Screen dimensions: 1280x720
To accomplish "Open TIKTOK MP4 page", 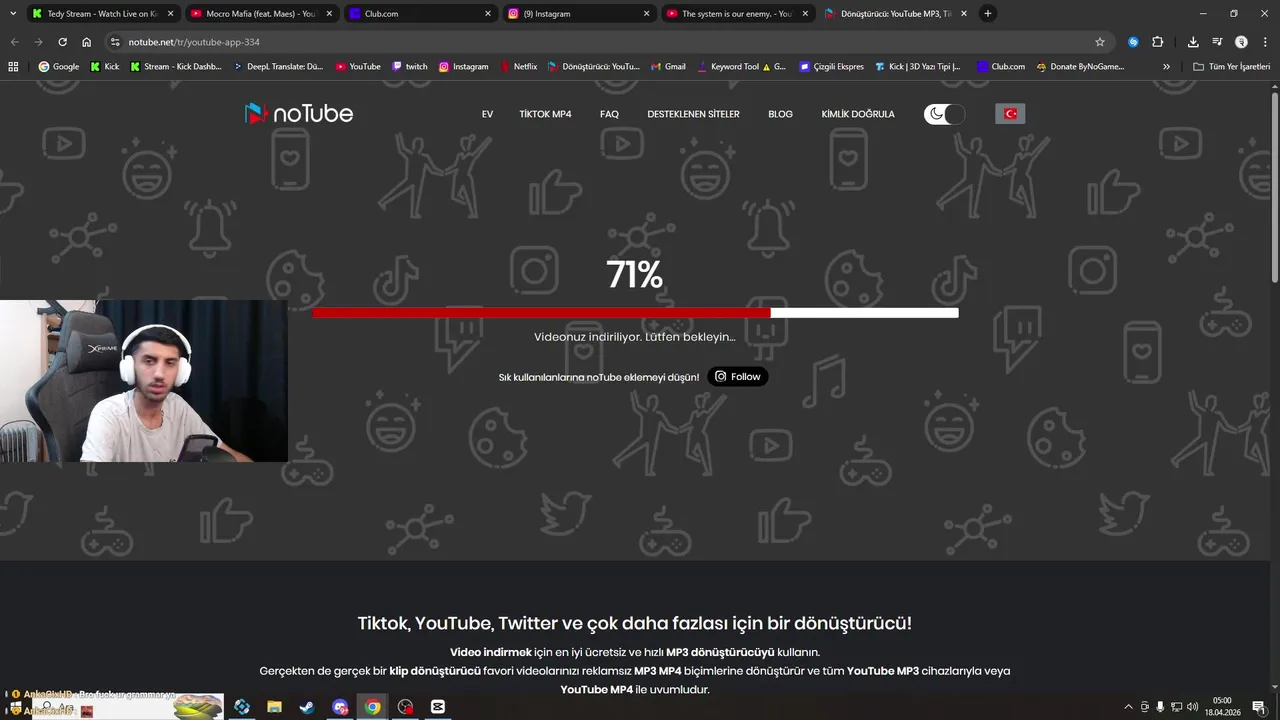I will 545,114.
